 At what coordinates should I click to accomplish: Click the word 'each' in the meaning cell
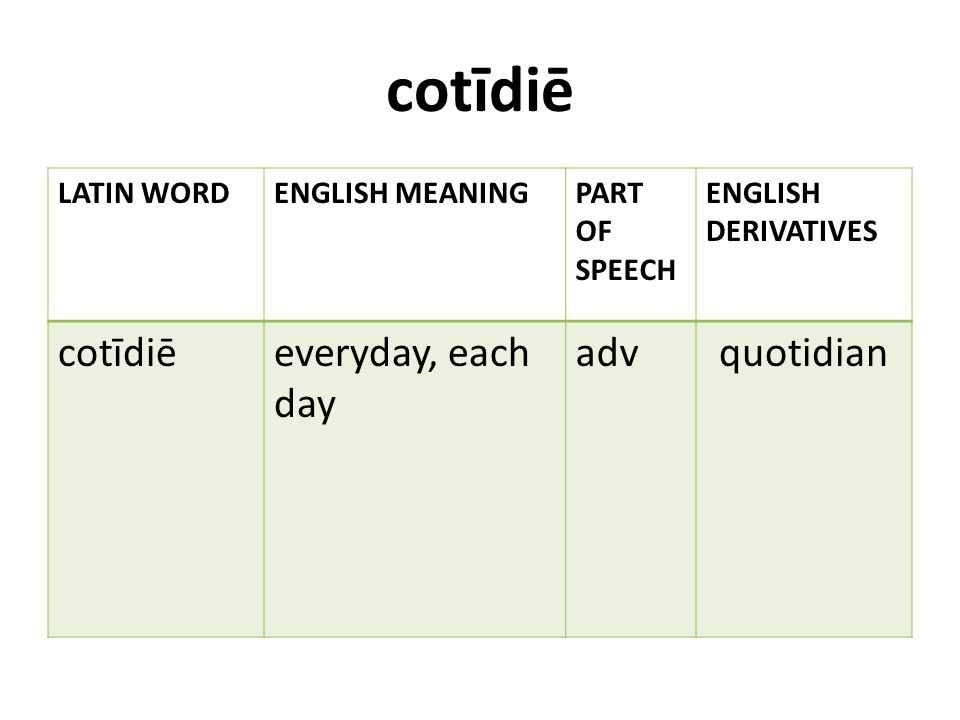pyautogui.click(x=489, y=353)
